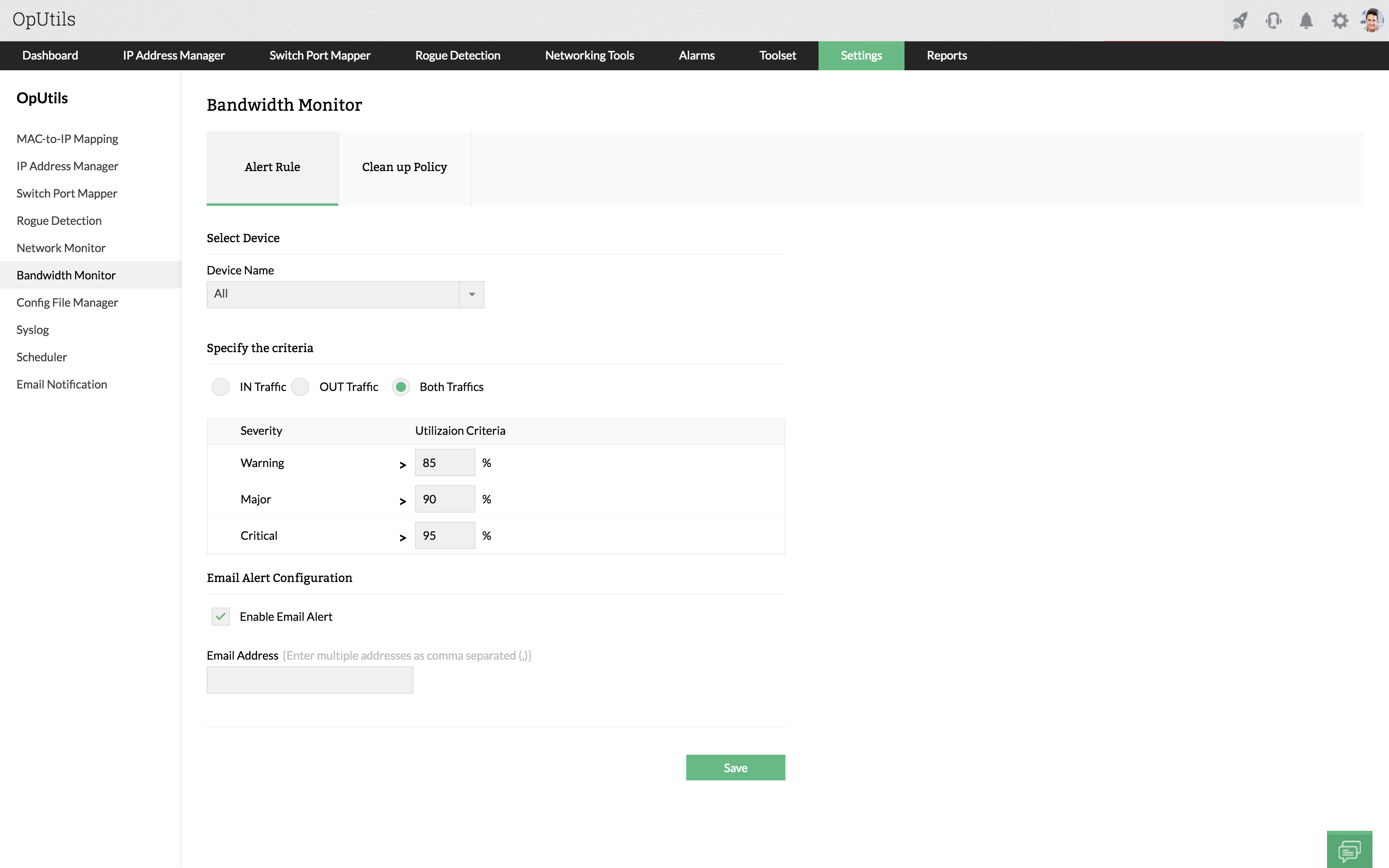The width and height of the screenshot is (1389, 868).
Task: Open the user profile avatar
Action: click(1372, 21)
